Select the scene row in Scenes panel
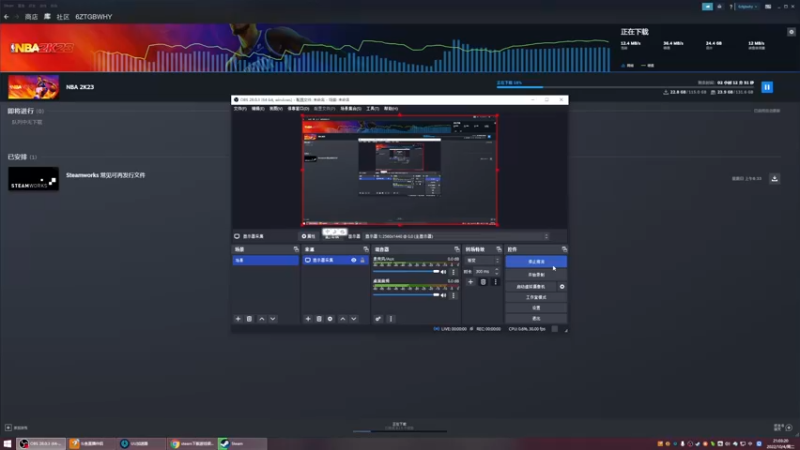The height and width of the screenshot is (450, 800). point(265,260)
